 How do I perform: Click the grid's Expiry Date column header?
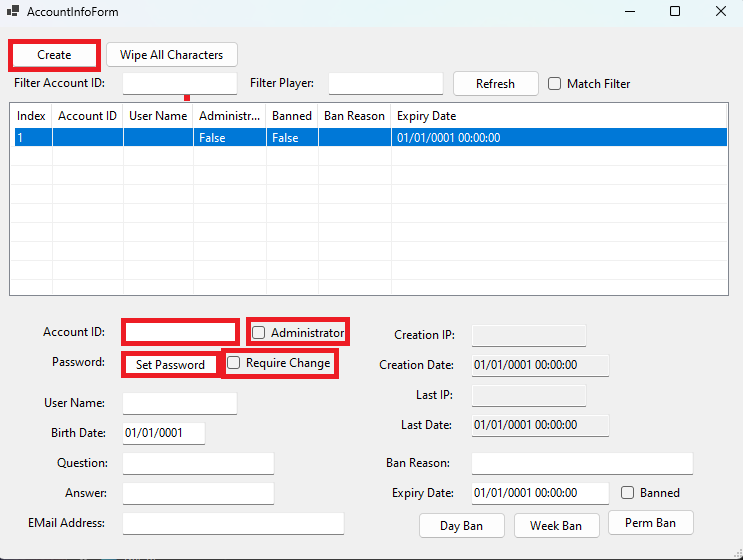click(x=559, y=116)
